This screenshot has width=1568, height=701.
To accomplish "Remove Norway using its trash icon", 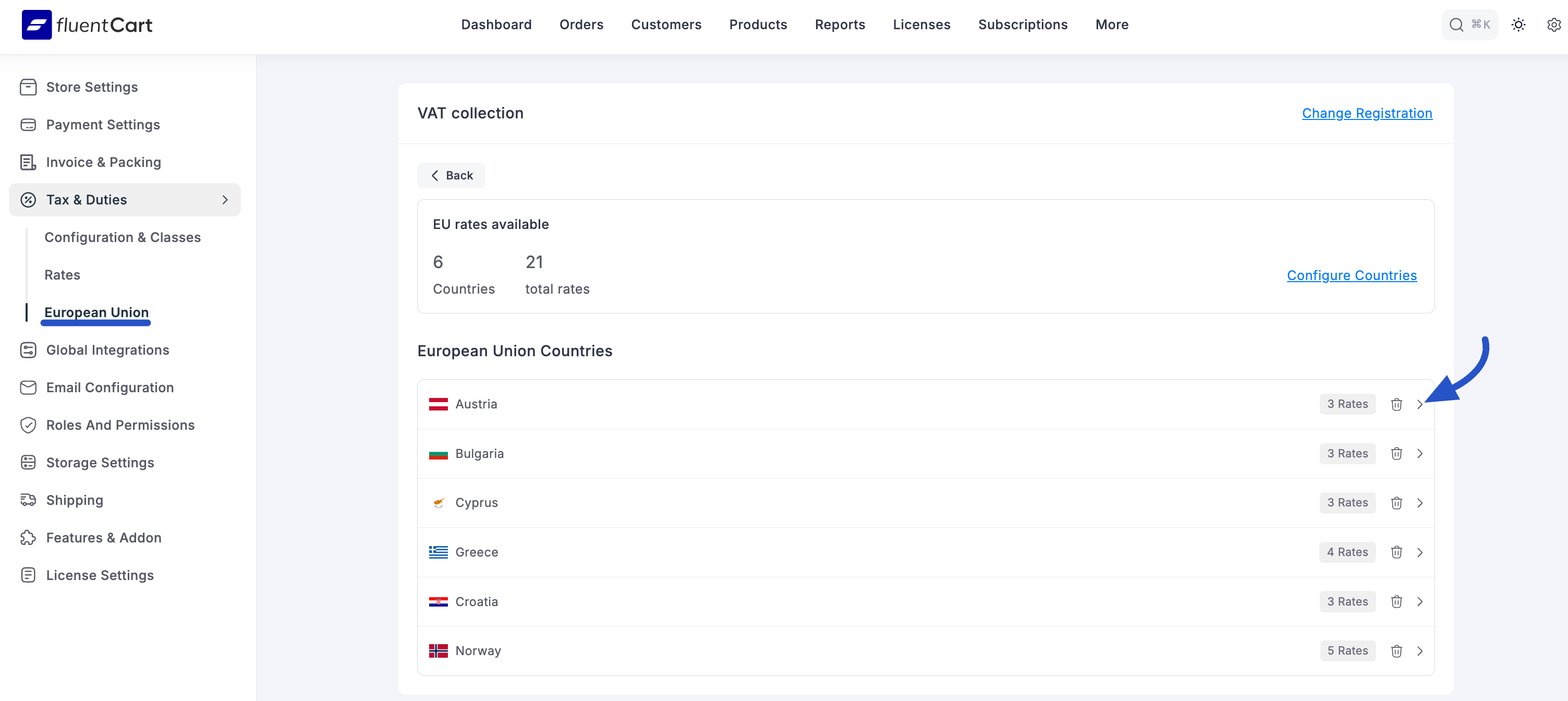I will tap(1396, 650).
